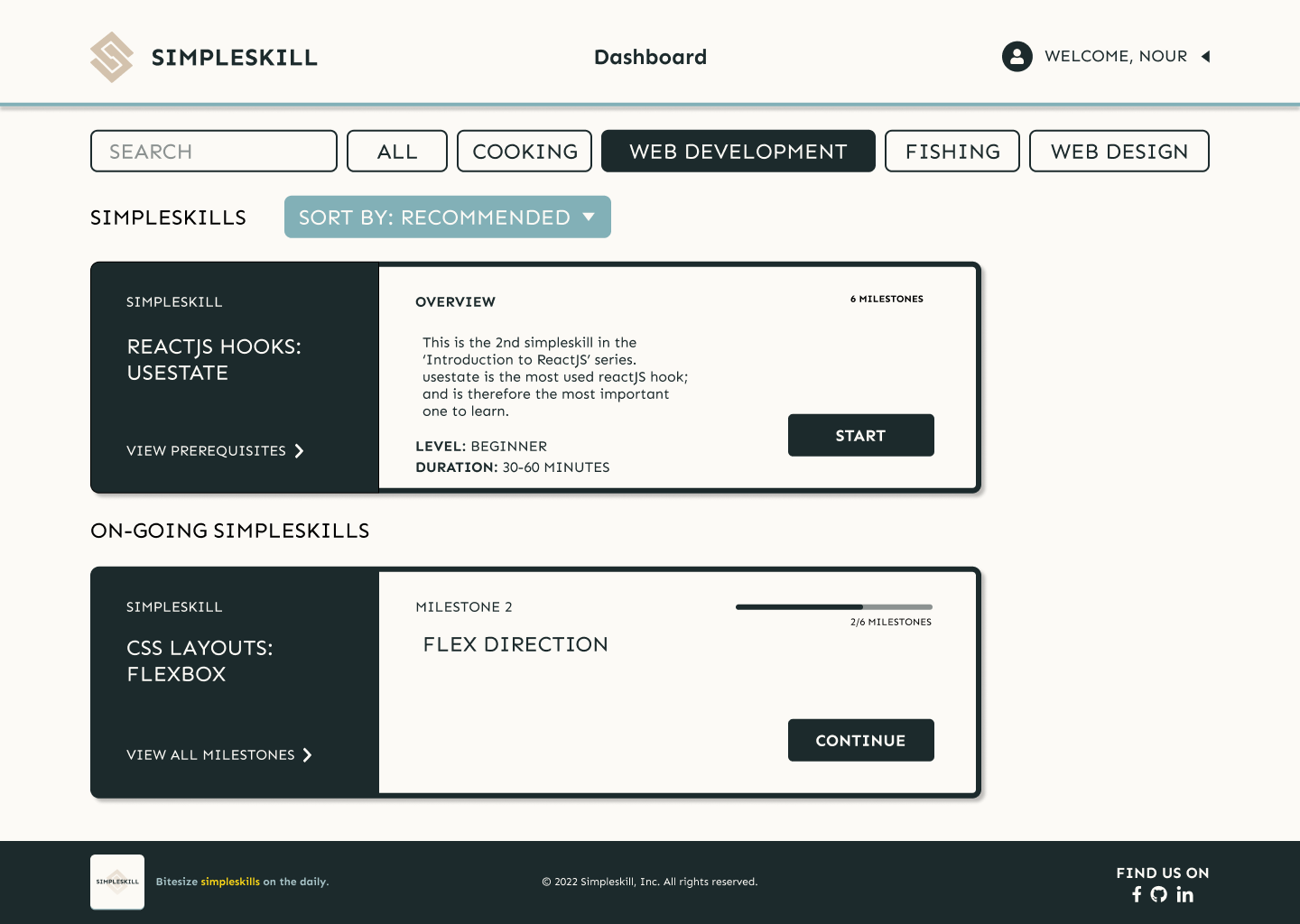1300x924 pixels.
Task: Click the 2/6 milestones progress bar
Action: 832,607
